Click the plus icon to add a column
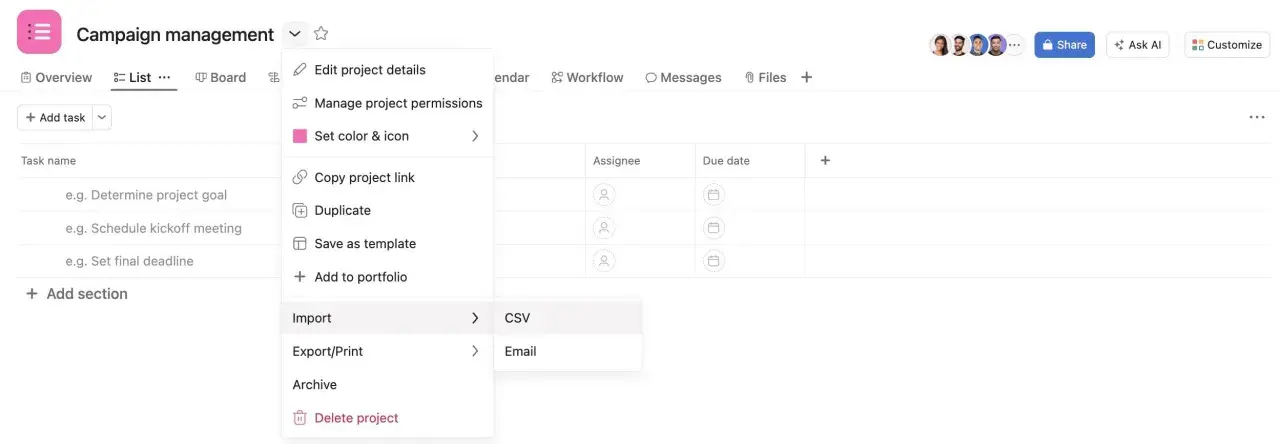The width and height of the screenshot is (1280, 444). point(825,160)
